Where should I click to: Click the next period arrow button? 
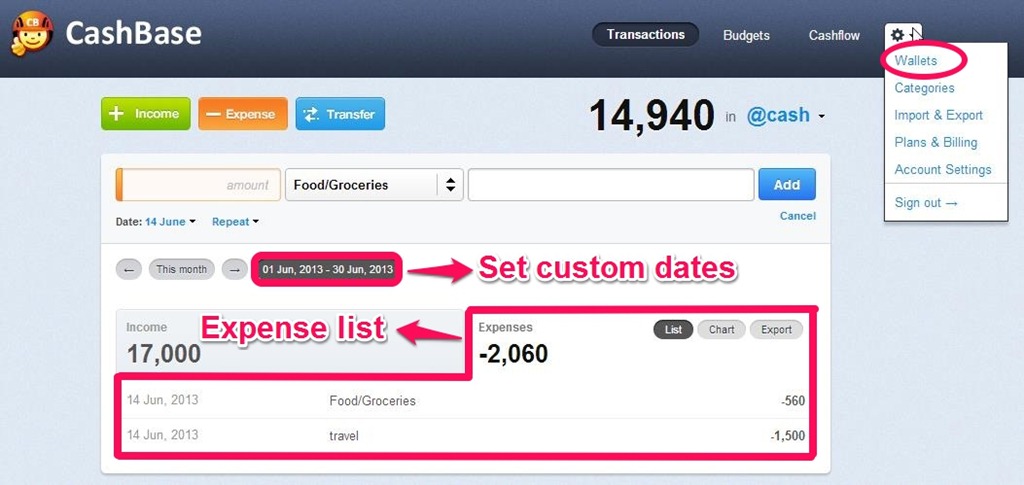click(x=234, y=269)
